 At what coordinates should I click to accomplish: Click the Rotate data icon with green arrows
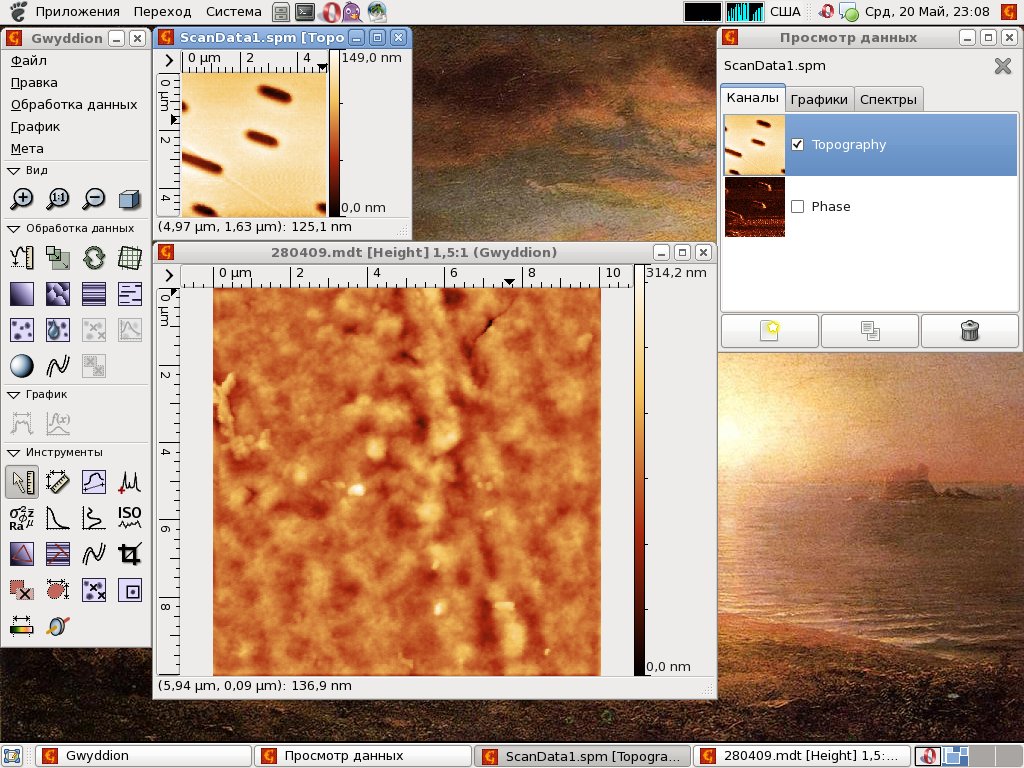click(x=93, y=257)
